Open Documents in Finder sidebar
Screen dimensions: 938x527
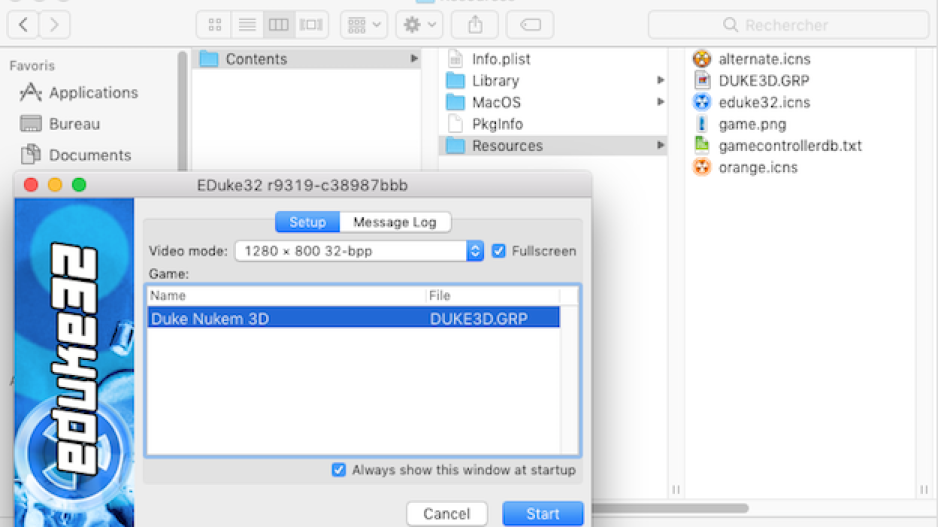(x=76, y=155)
